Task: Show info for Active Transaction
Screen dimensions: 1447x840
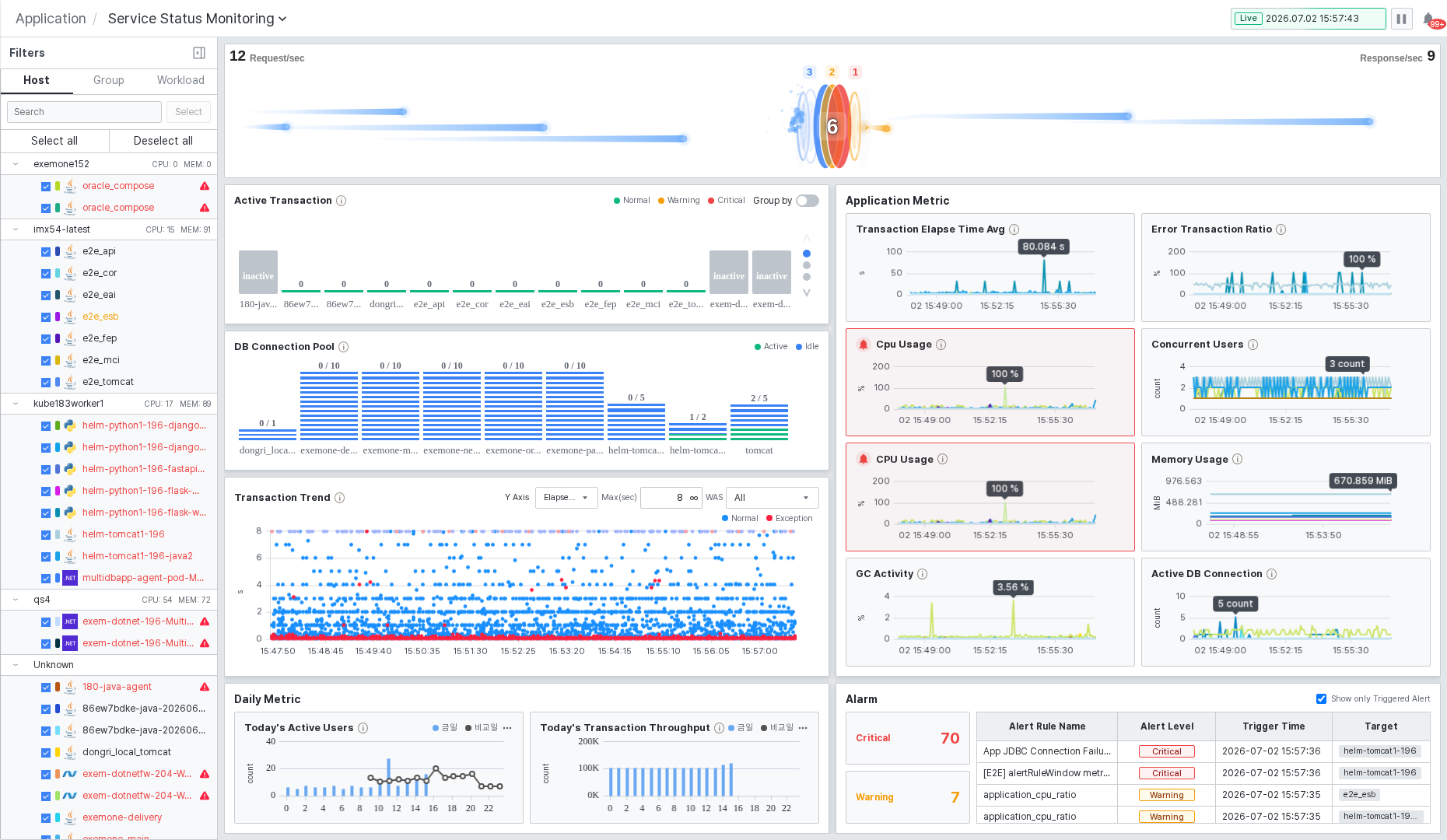Action: click(341, 201)
